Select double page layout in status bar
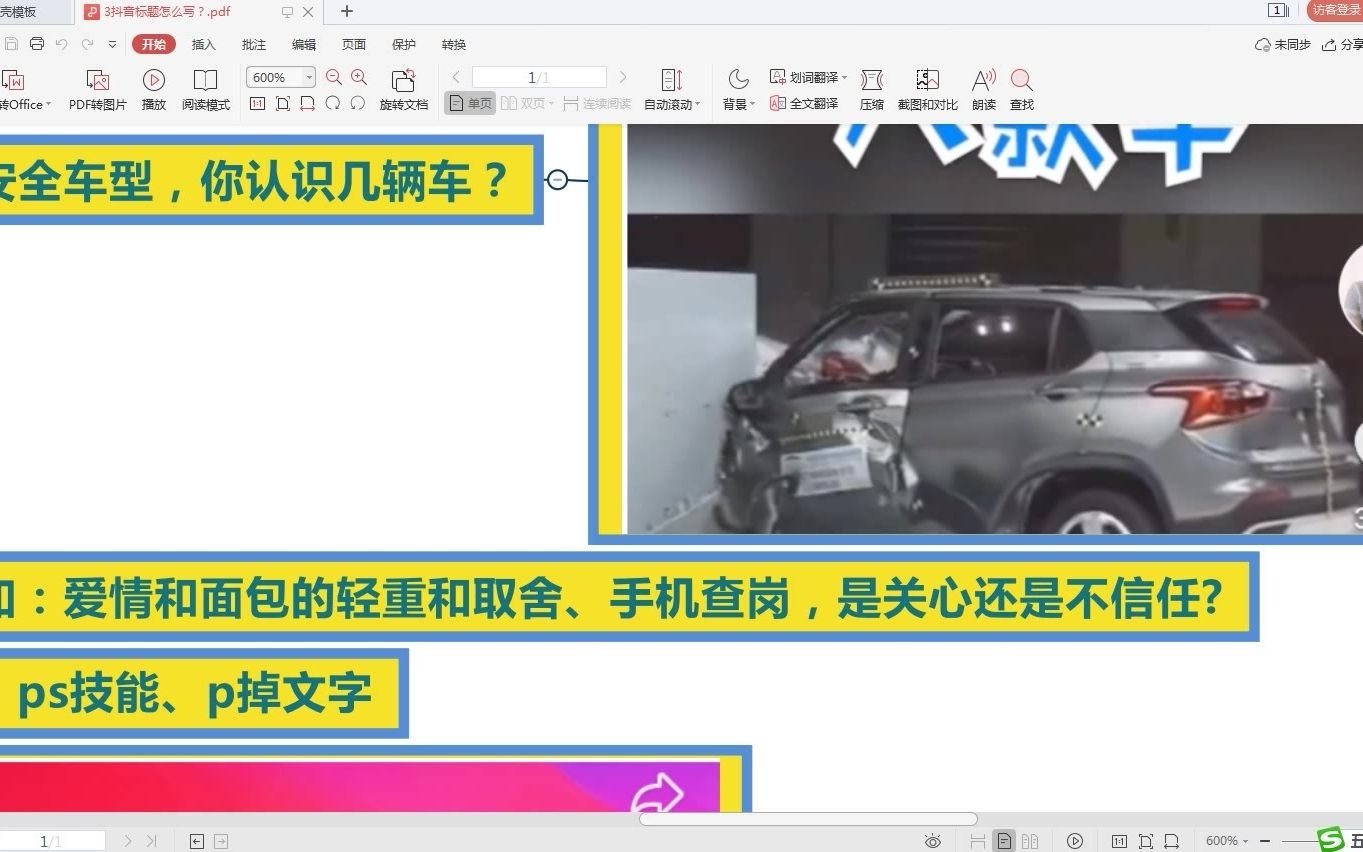1363x852 pixels. (x=1030, y=841)
